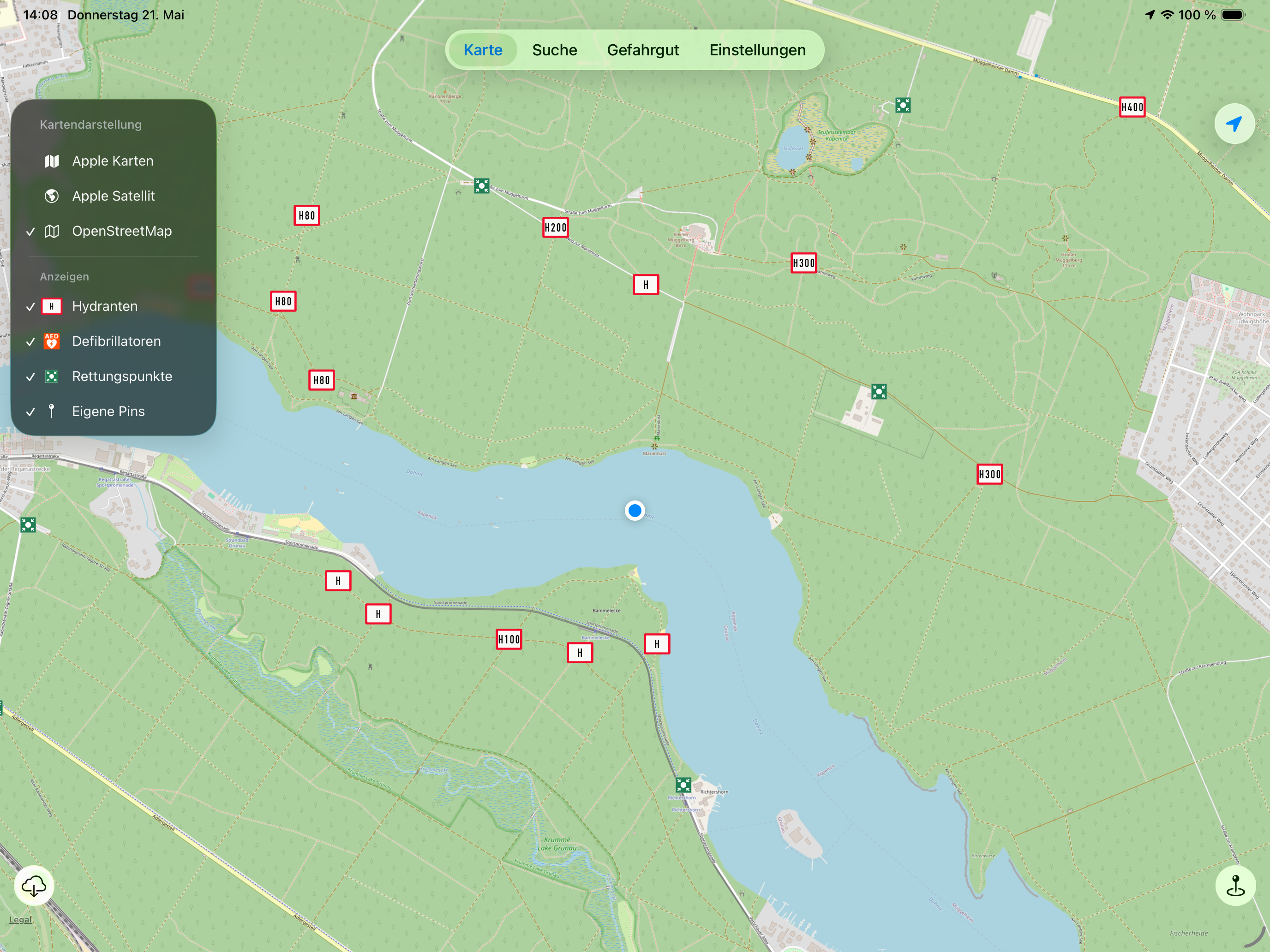Select OpenStreetMap map style

(x=113, y=231)
